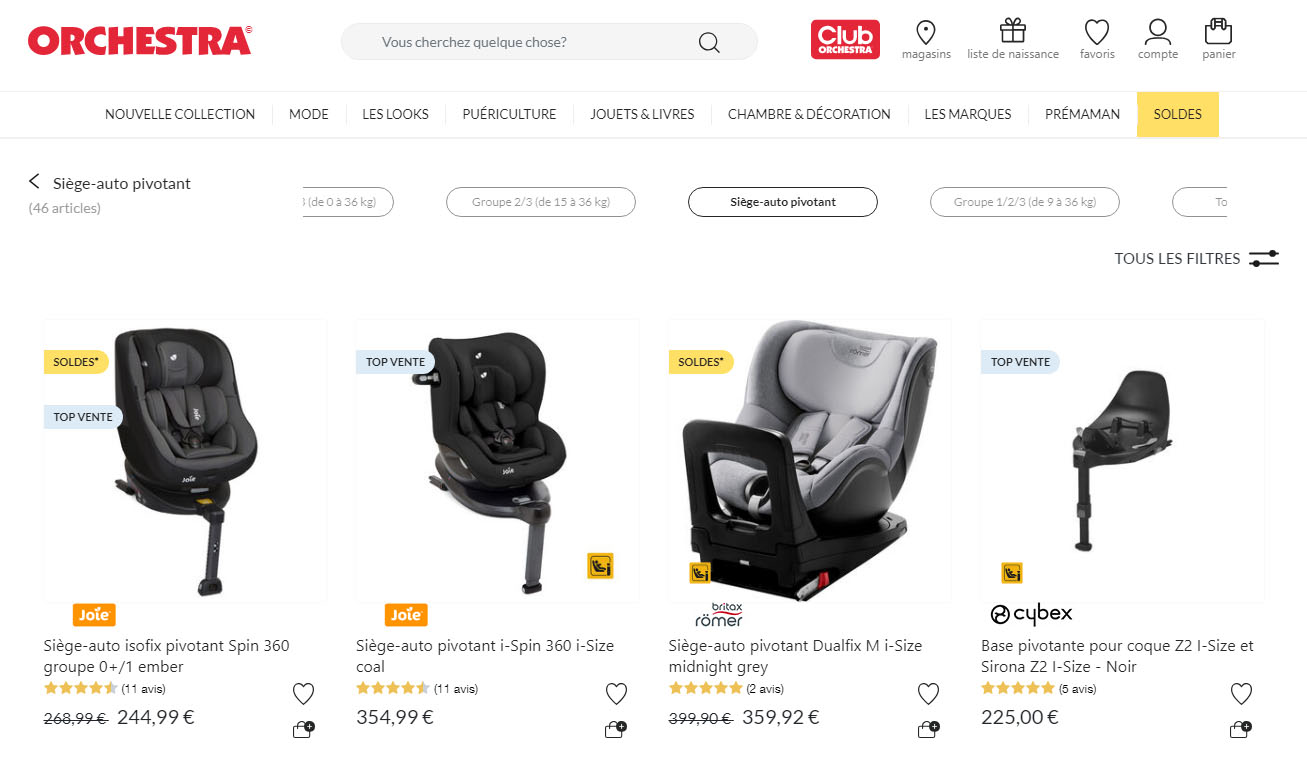
Task: Open the panier shopping bag icon
Action: click(x=1218, y=31)
